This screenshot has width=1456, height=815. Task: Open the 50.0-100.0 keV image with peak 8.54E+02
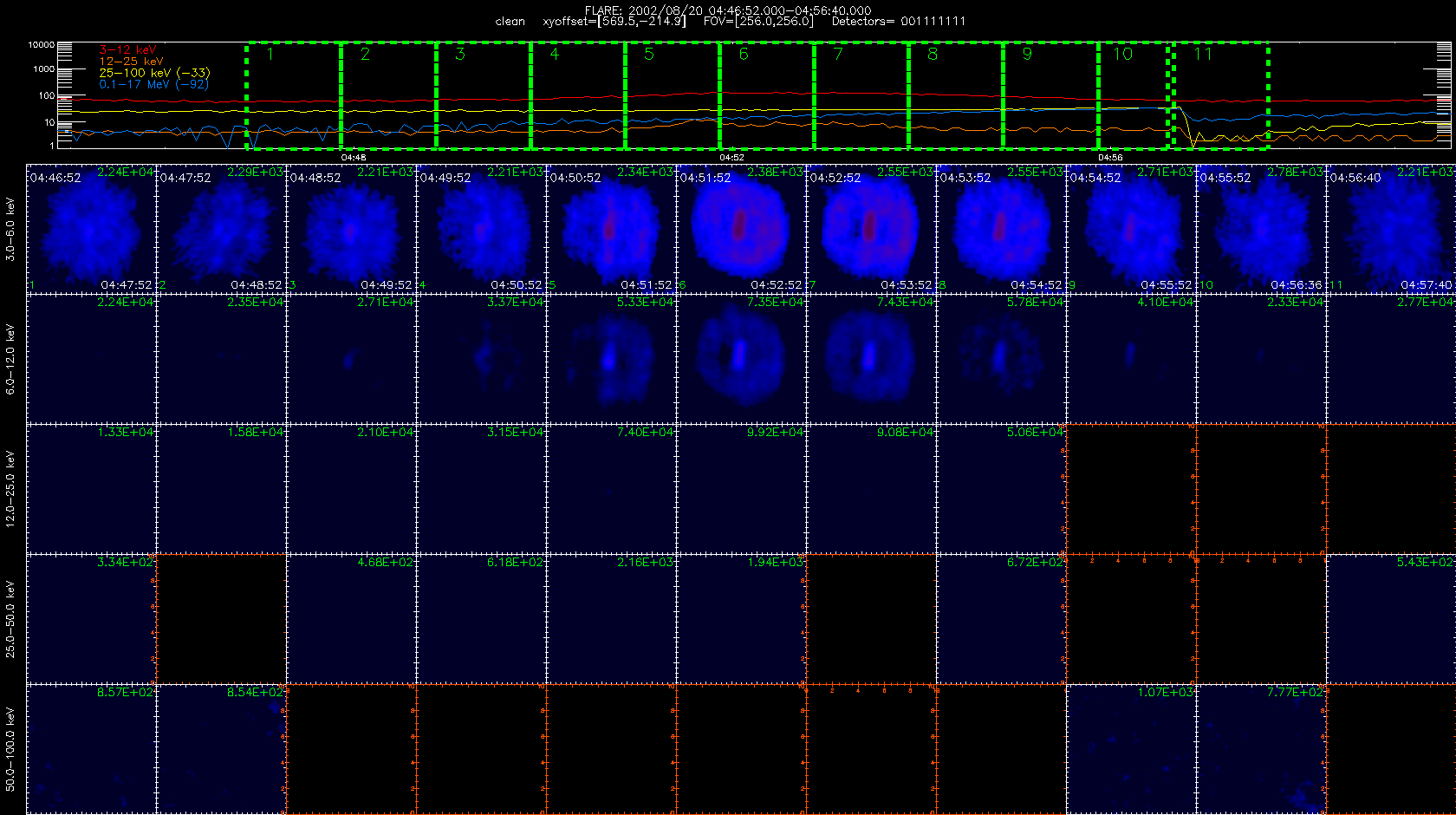(x=221, y=749)
